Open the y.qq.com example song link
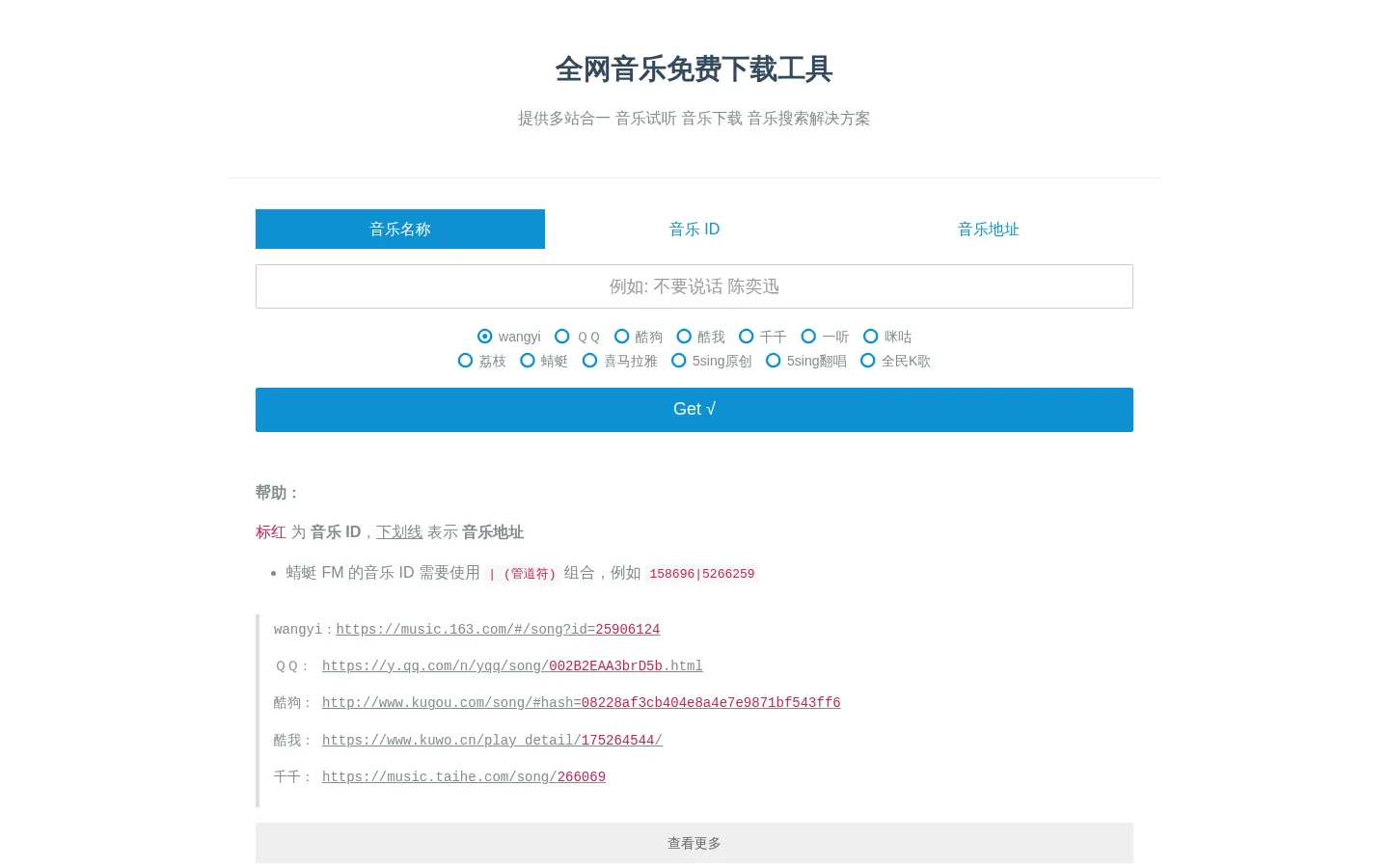 coord(512,666)
